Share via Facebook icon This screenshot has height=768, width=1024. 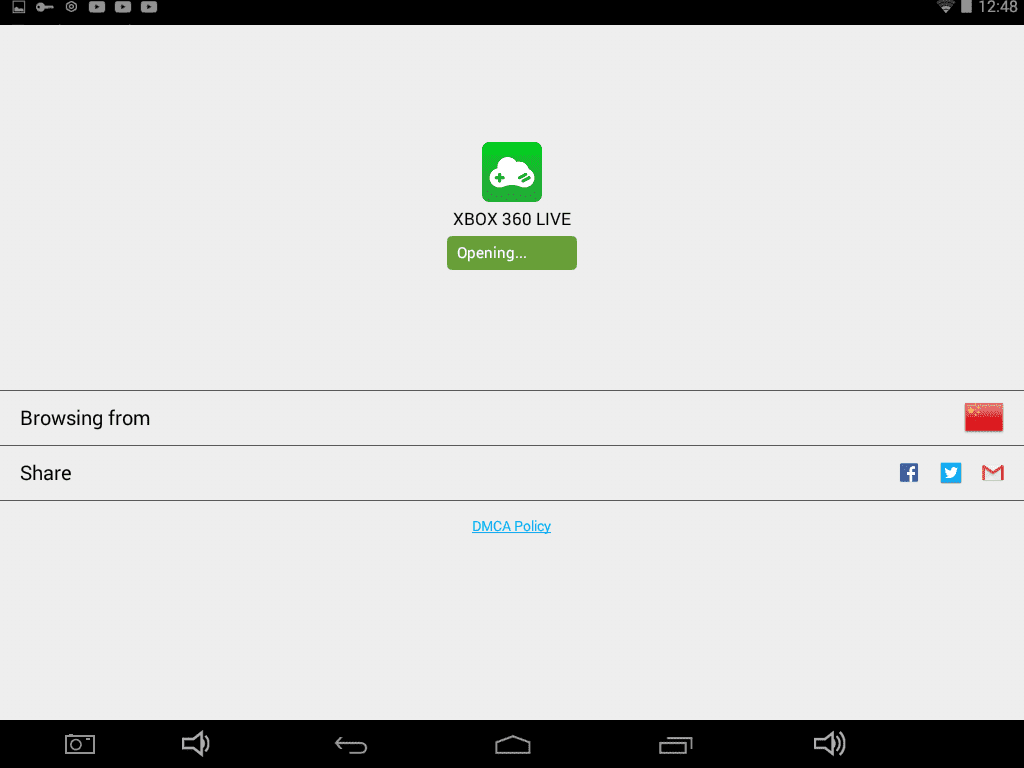click(x=908, y=472)
